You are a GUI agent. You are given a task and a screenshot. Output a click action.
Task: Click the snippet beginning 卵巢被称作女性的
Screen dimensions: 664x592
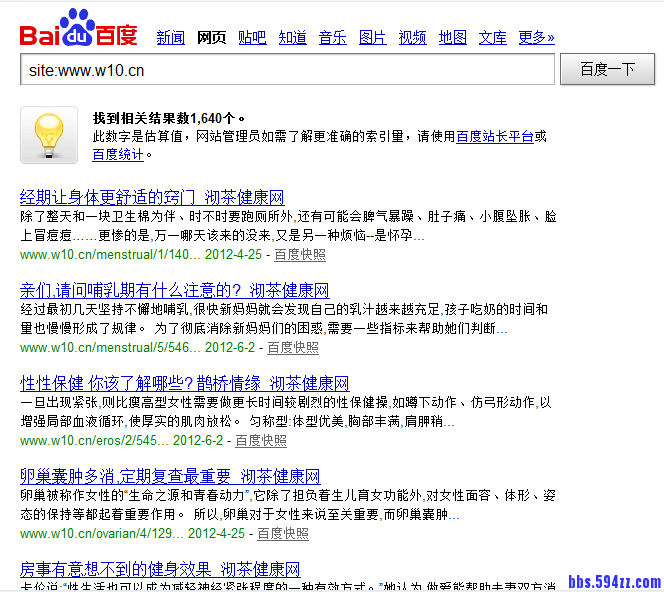[288, 505]
